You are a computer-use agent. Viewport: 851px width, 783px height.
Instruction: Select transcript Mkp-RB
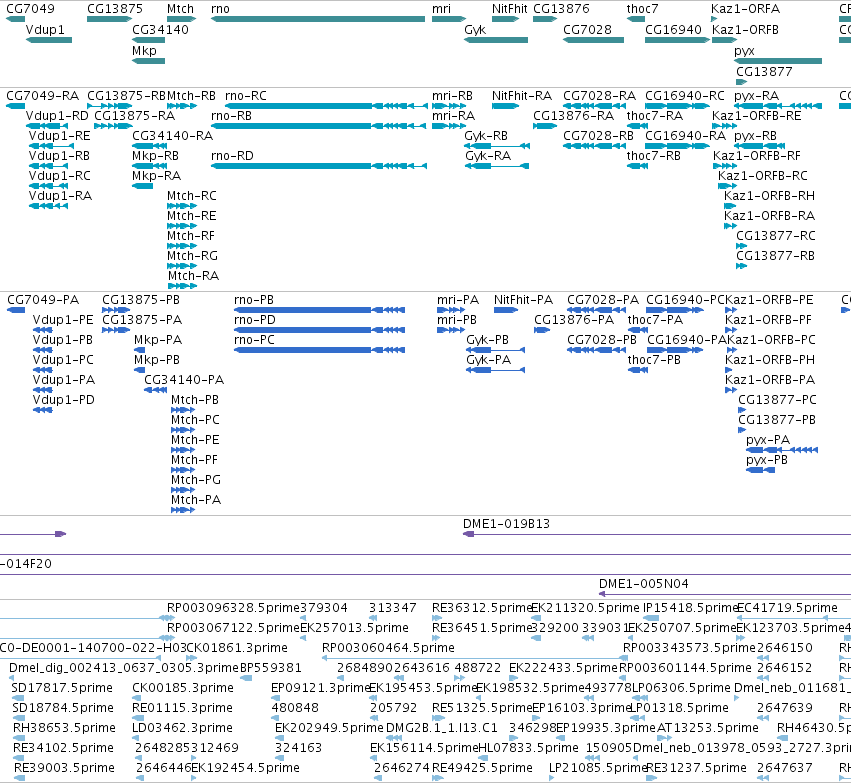(149, 165)
